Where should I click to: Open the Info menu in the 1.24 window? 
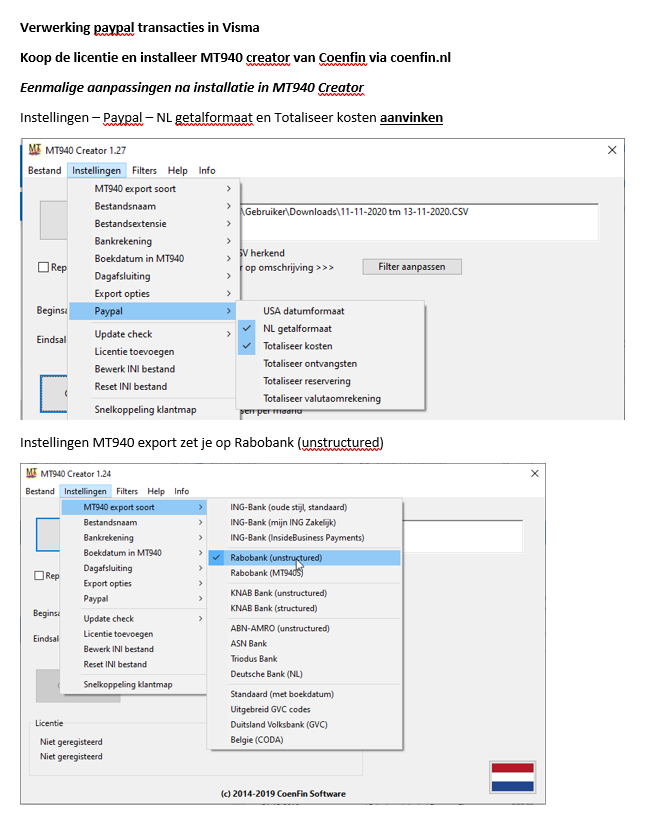[x=182, y=491]
